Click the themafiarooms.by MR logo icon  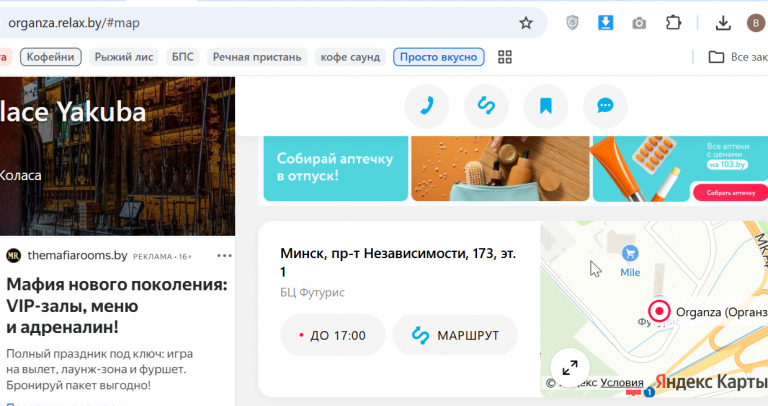pos(14,256)
